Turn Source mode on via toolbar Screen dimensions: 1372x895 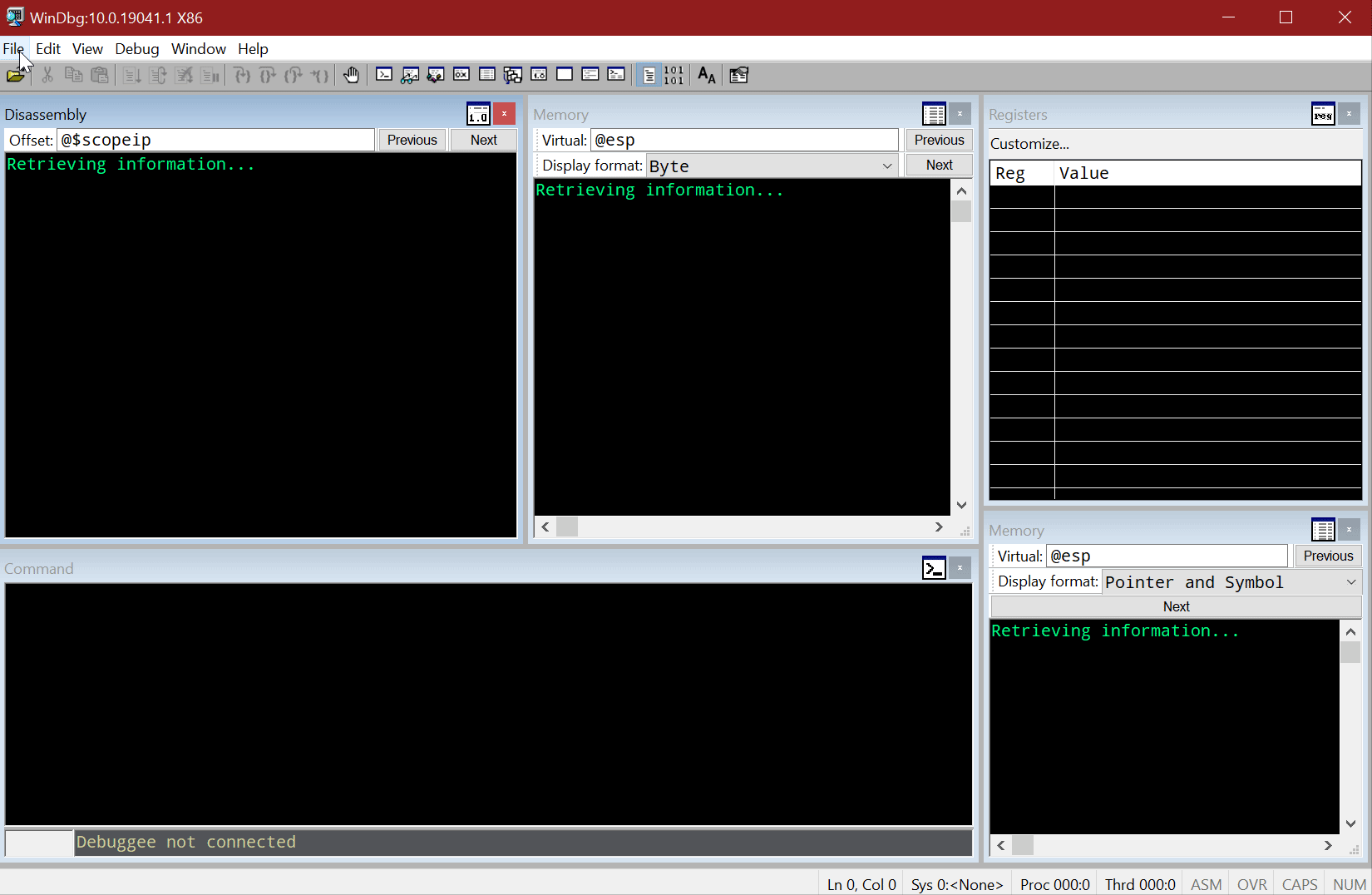pyautogui.click(x=649, y=75)
